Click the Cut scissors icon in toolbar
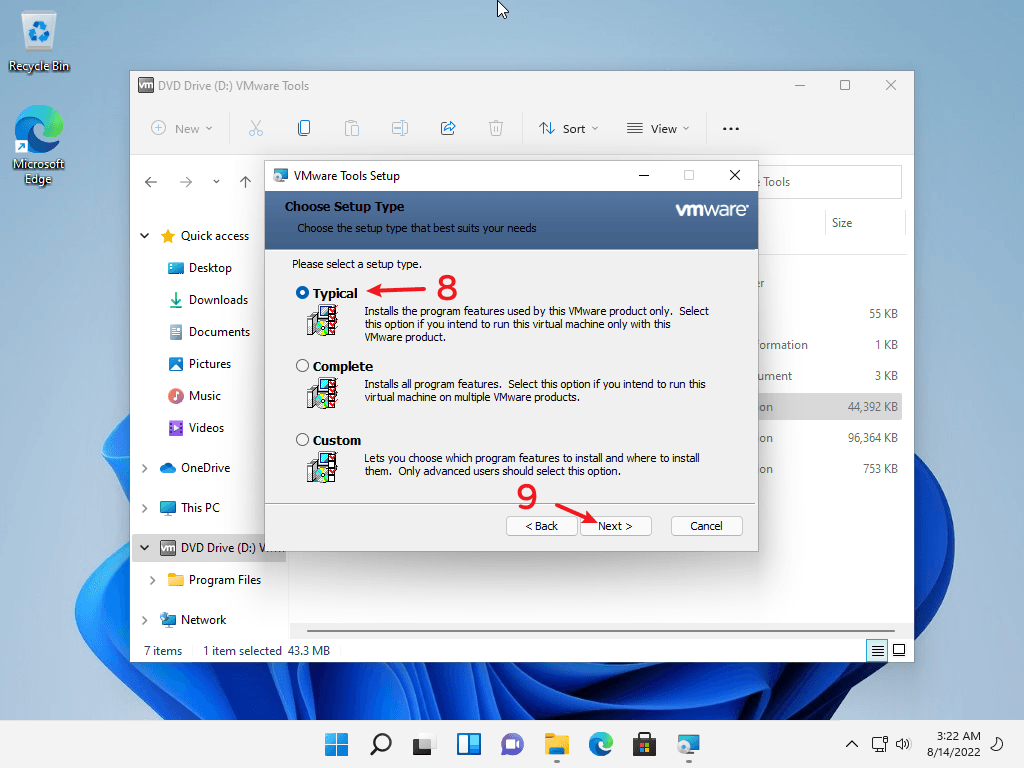The height and width of the screenshot is (768, 1024). coord(256,128)
